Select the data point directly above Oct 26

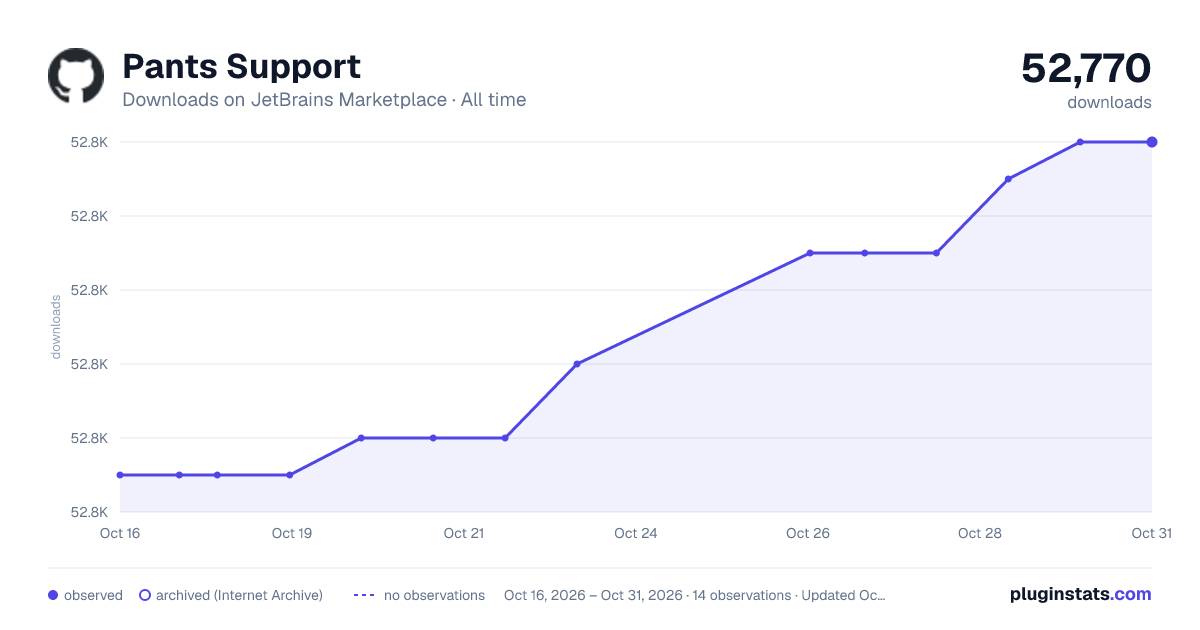point(810,253)
